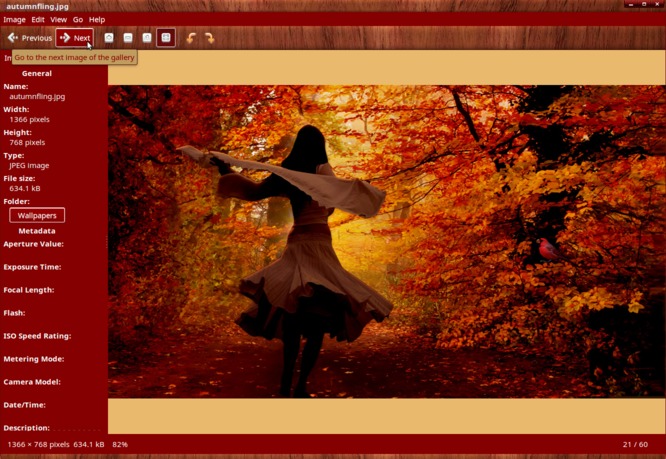The width and height of the screenshot is (666, 459).
Task: Select the 634.1 kB value in sidebar
Action: (25, 189)
